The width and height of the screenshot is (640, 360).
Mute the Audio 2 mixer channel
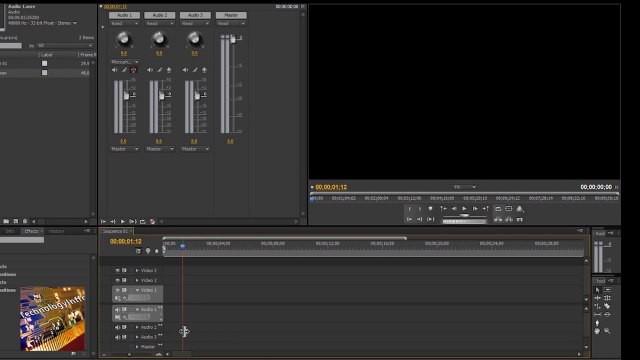[x=150, y=70]
